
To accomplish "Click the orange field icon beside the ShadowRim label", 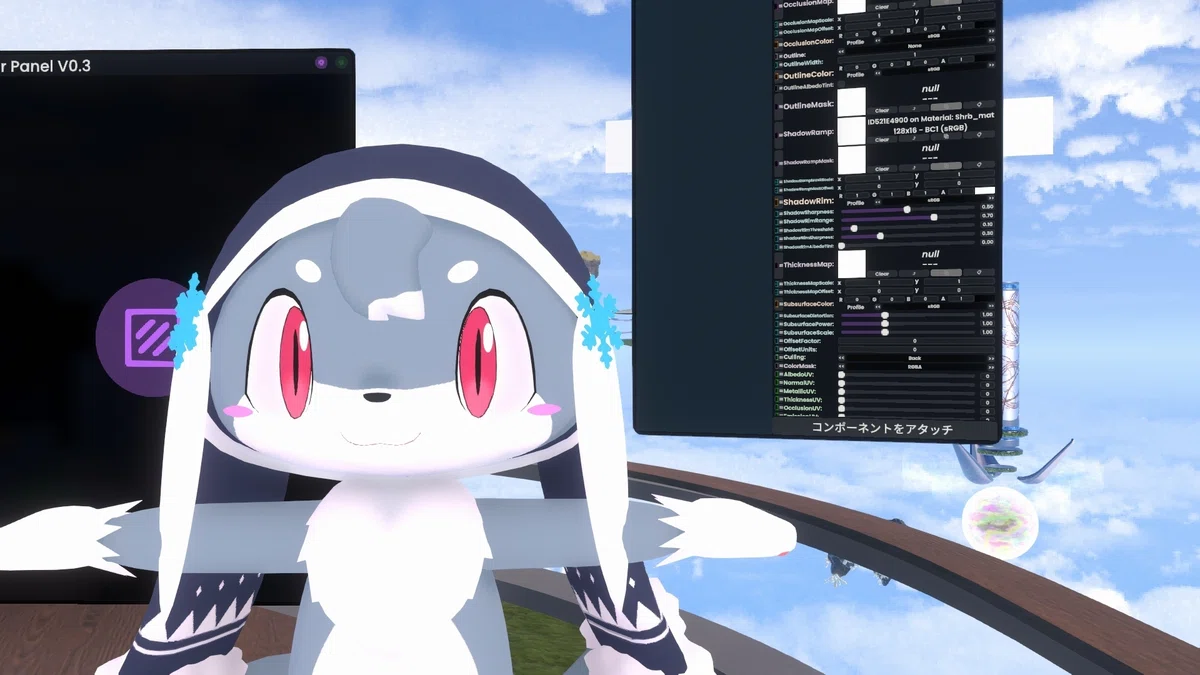I will click(x=778, y=202).
